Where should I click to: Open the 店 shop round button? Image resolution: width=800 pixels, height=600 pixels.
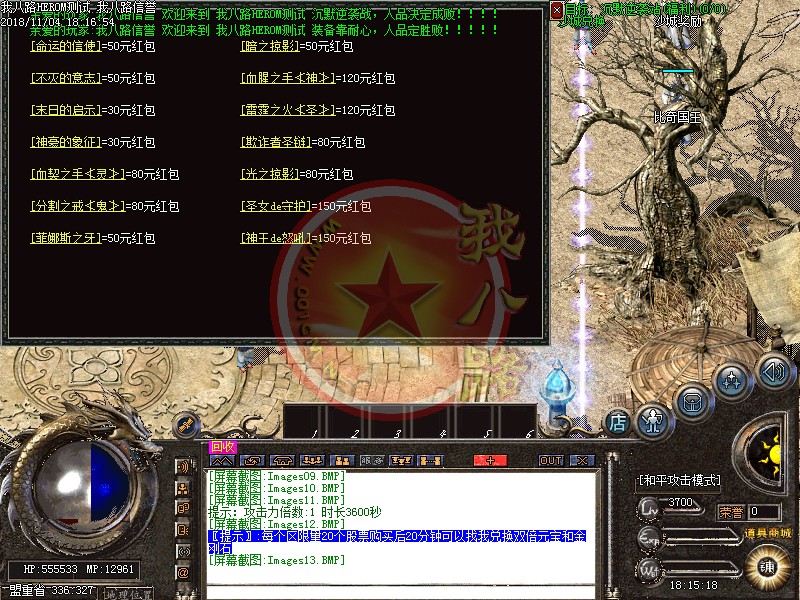point(618,422)
